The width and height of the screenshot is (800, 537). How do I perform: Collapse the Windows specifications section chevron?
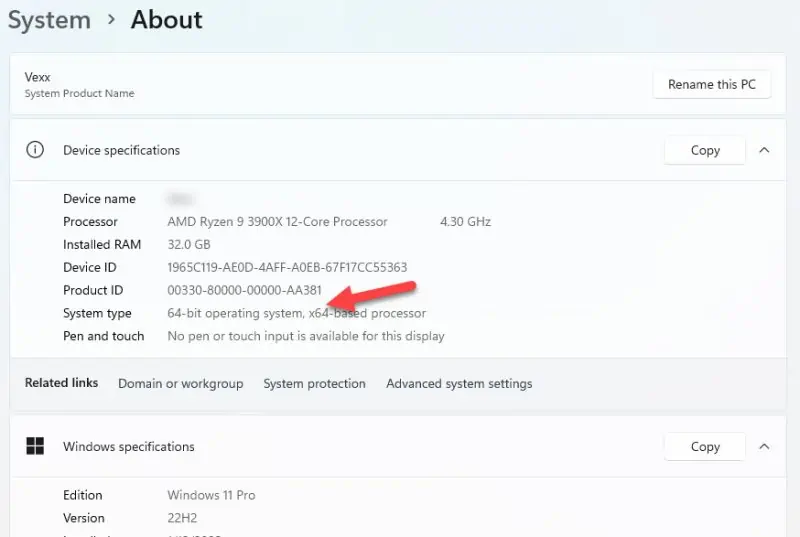pos(764,447)
